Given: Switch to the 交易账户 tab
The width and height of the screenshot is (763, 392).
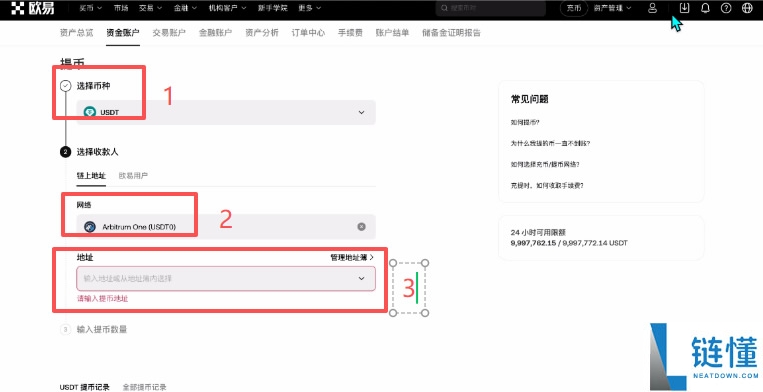Looking at the screenshot, I should (x=169, y=33).
